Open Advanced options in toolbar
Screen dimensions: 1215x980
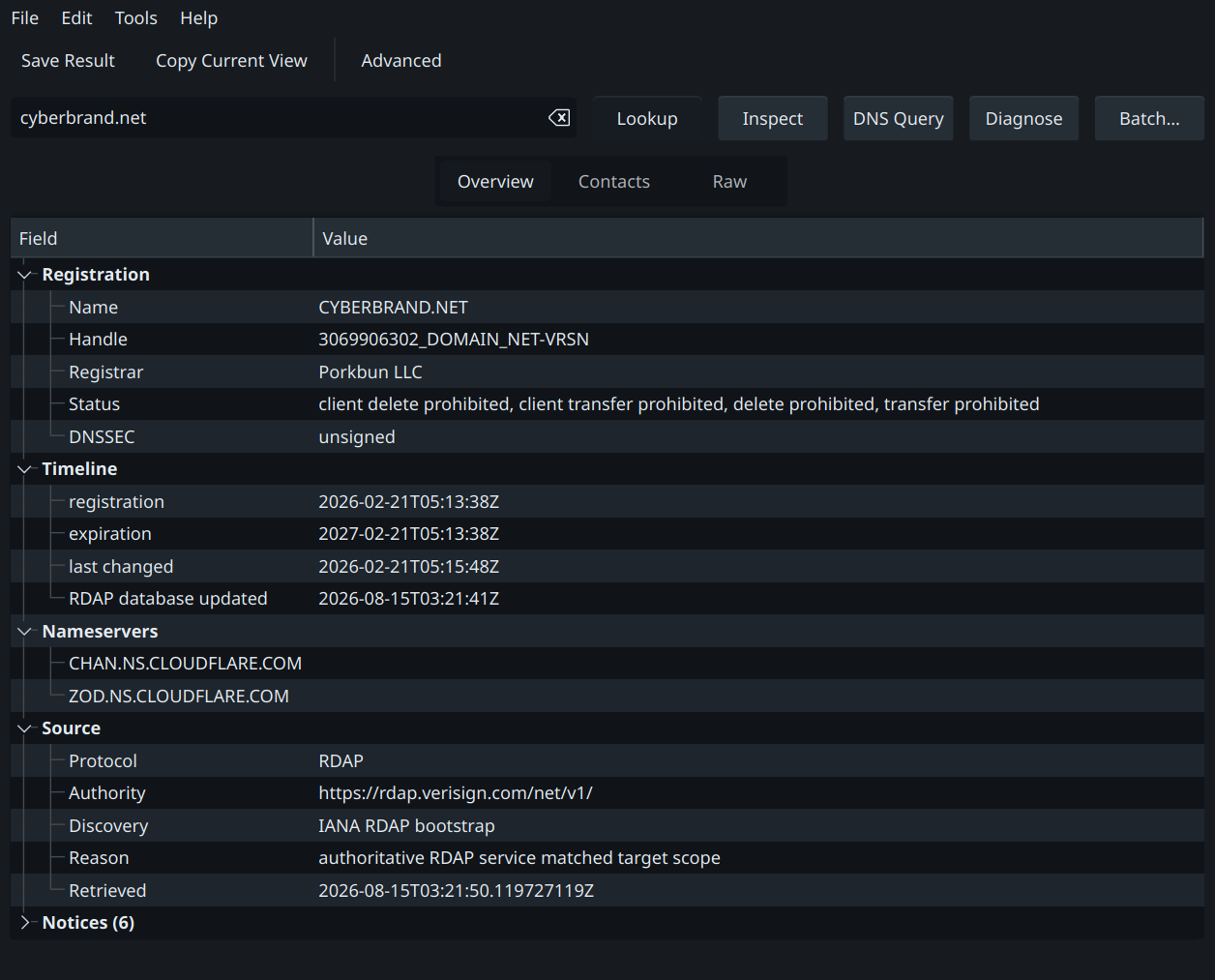point(401,61)
